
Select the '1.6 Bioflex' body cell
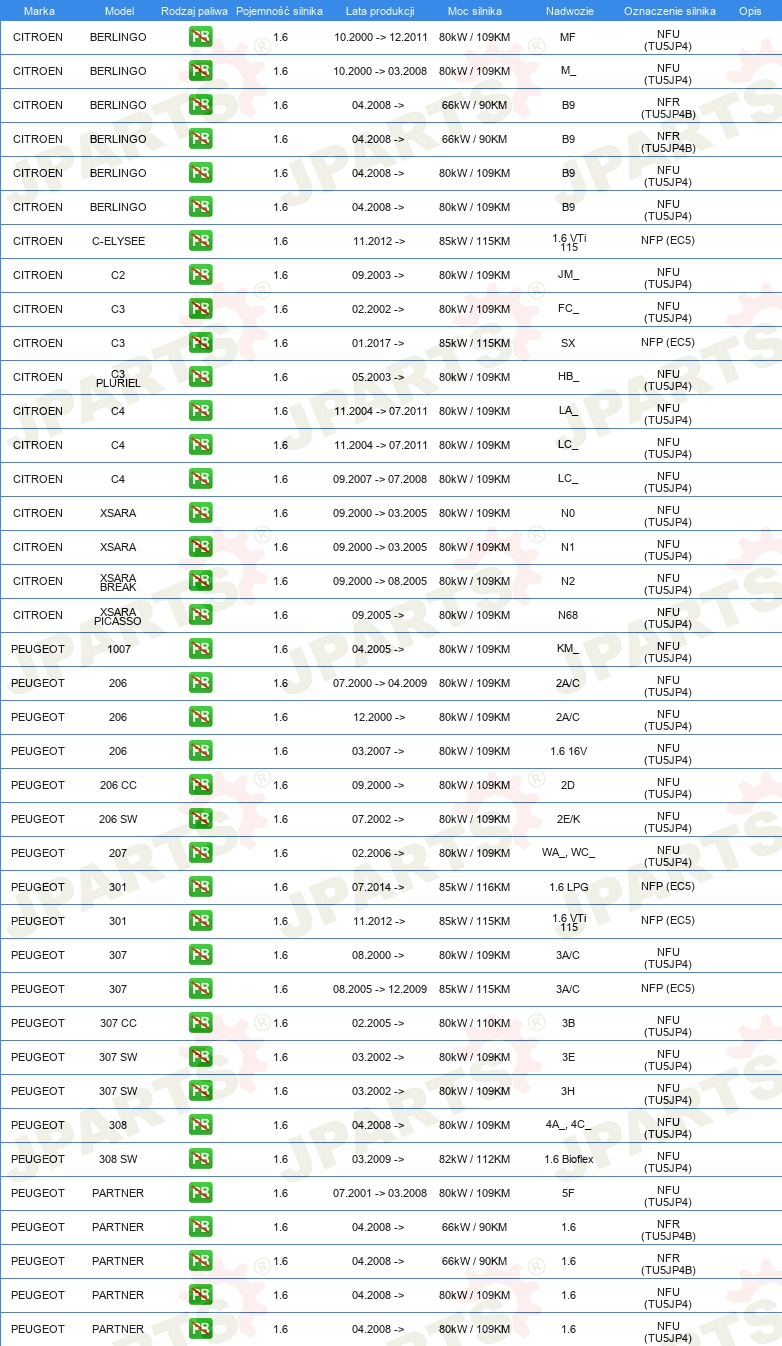coord(568,1159)
